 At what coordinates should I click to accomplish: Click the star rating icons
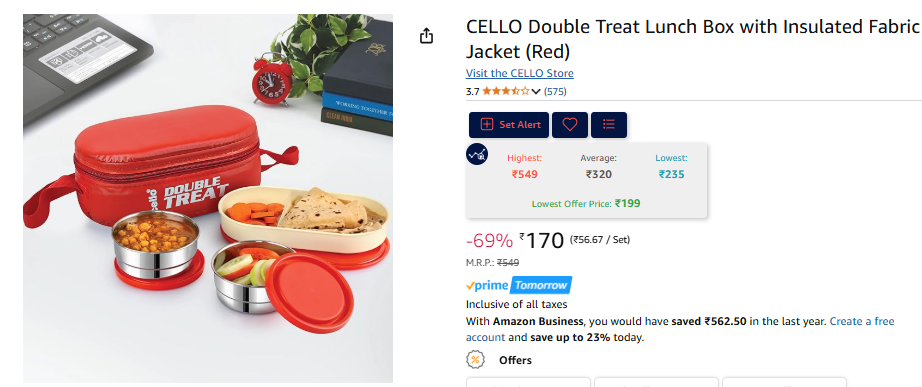(x=506, y=91)
